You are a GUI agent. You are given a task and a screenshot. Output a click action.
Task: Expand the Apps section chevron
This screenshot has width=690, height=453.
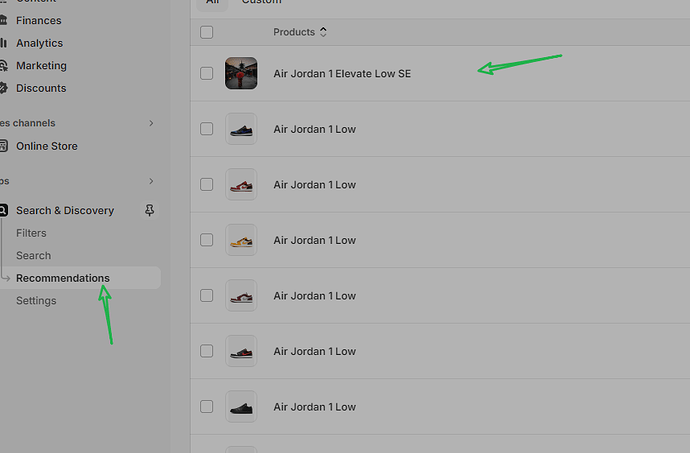[x=151, y=181]
